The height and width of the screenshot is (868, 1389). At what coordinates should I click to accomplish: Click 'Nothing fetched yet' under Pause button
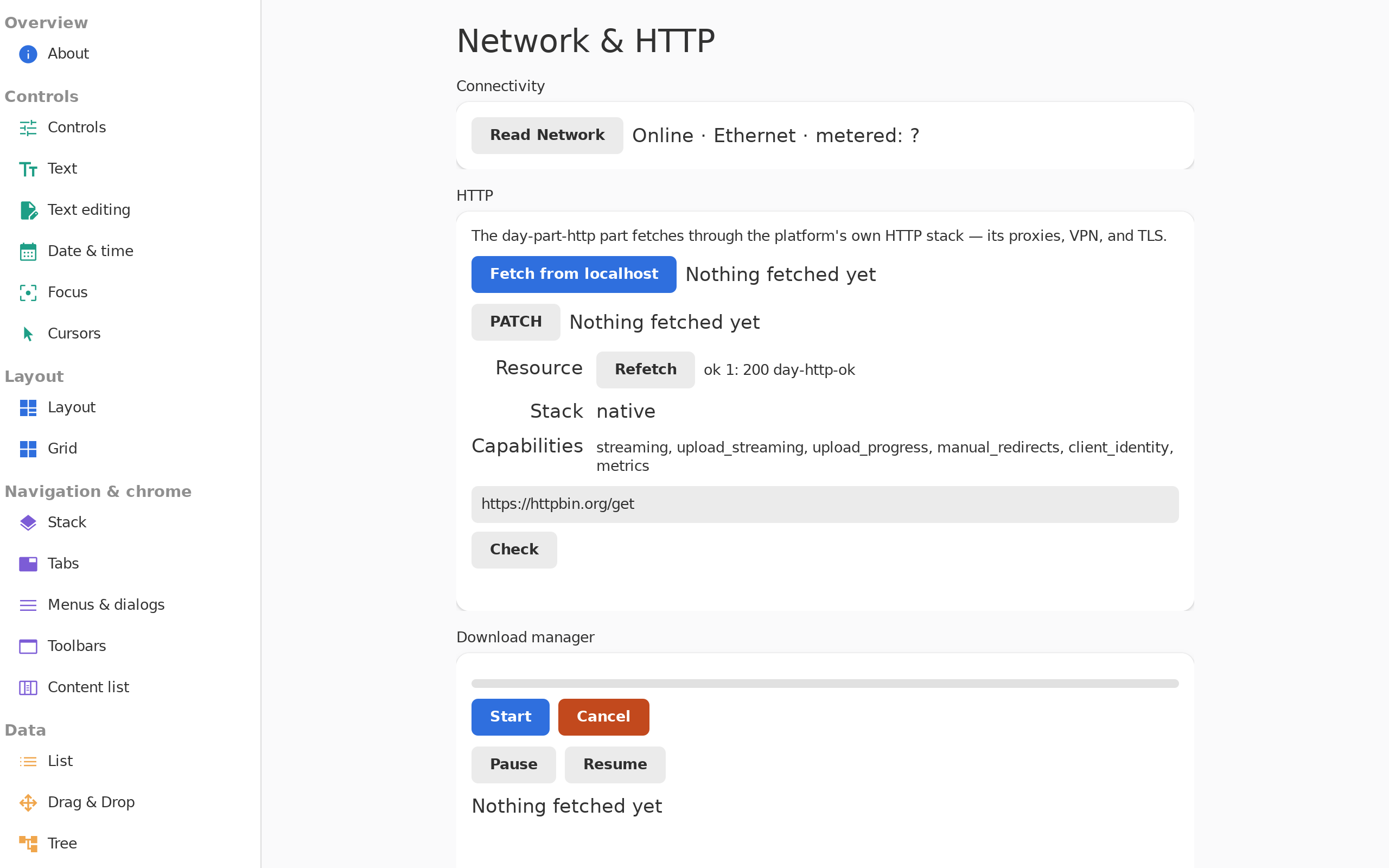(x=566, y=807)
